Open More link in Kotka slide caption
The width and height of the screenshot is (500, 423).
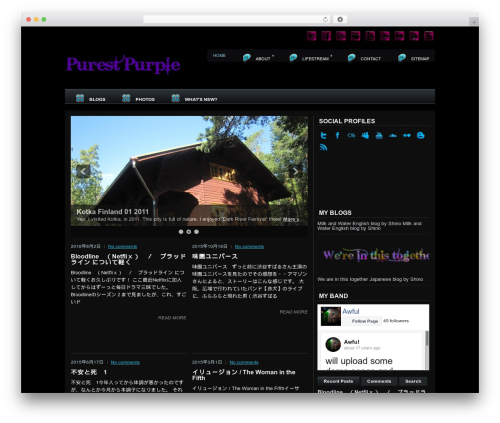(x=290, y=219)
